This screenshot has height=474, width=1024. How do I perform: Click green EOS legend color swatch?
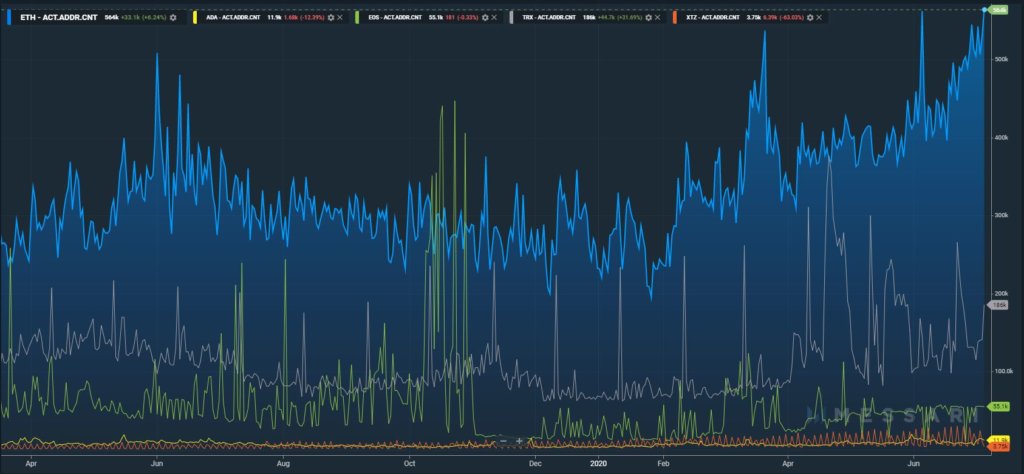tap(357, 18)
